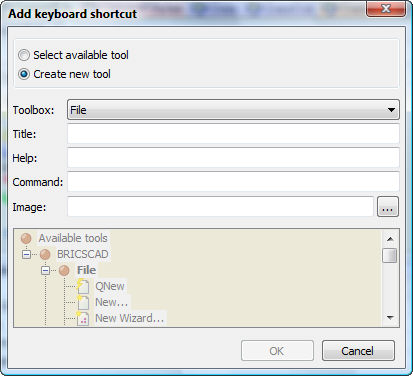Image resolution: width=413 pixels, height=376 pixels.
Task: Select the bold File tree label
Action: point(86,270)
